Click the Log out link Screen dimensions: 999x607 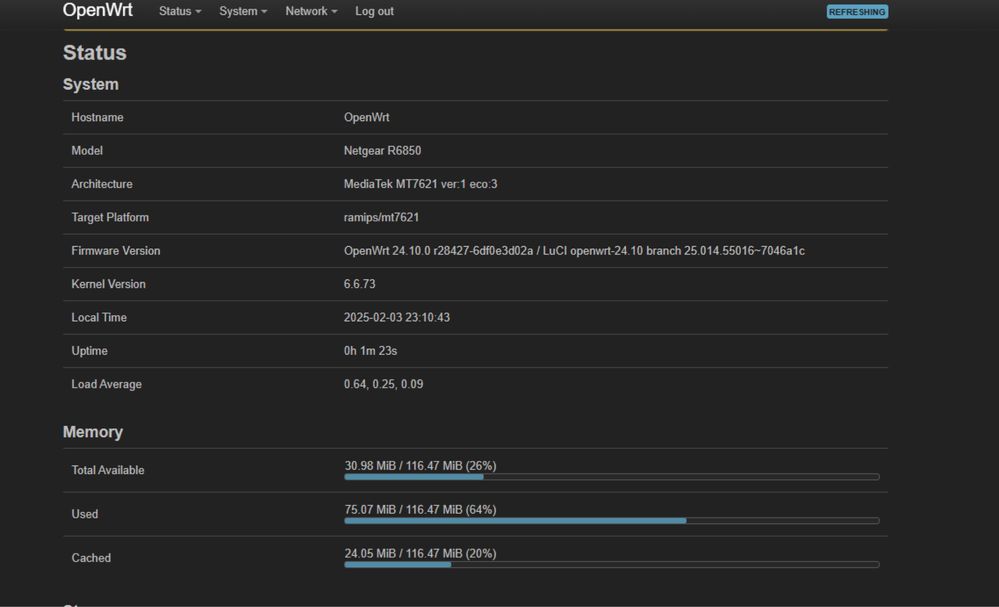click(374, 11)
